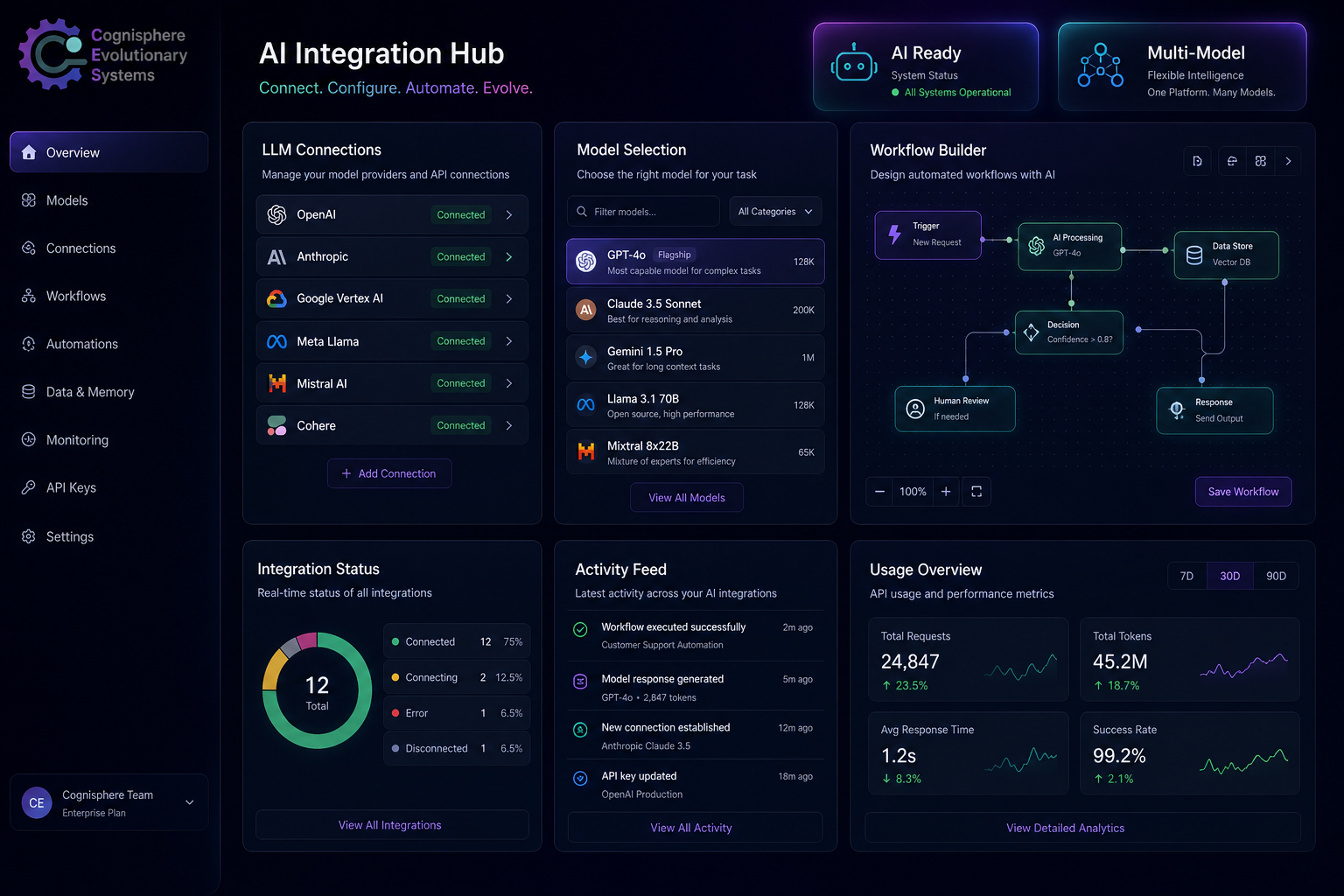Viewport: 1344px width, 896px height.
Task: Click the Connections sidebar icon
Action: point(29,248)
